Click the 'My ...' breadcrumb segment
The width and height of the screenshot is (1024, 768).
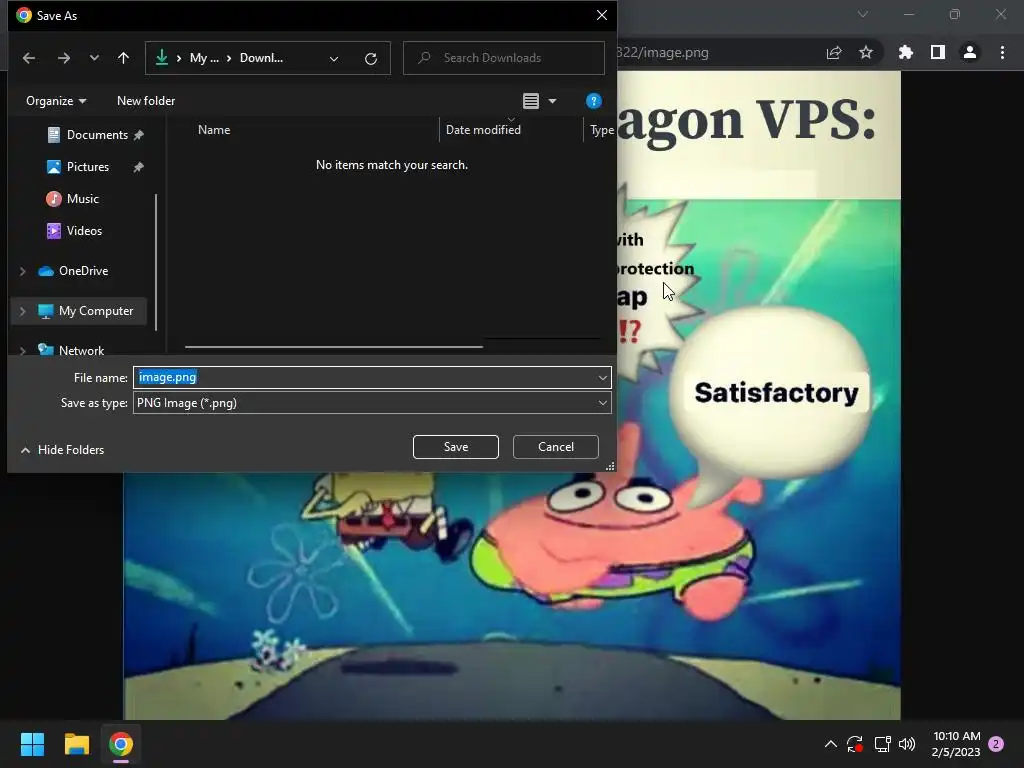point(204,58)
